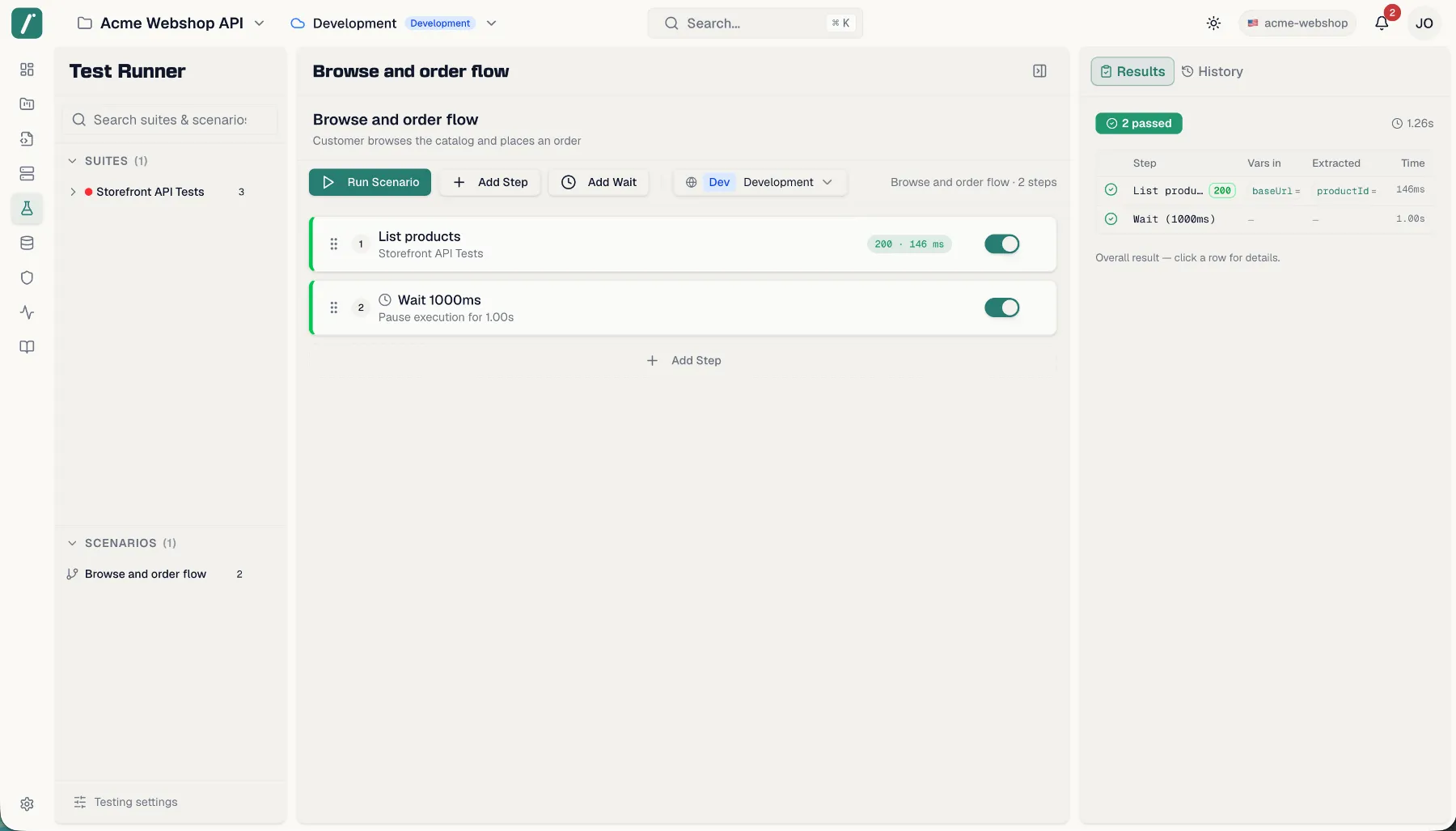Image resolution: width=1456 pixels, height=831 pixels.
Task: Grab the drag handle of List products step
Action: 333,244
